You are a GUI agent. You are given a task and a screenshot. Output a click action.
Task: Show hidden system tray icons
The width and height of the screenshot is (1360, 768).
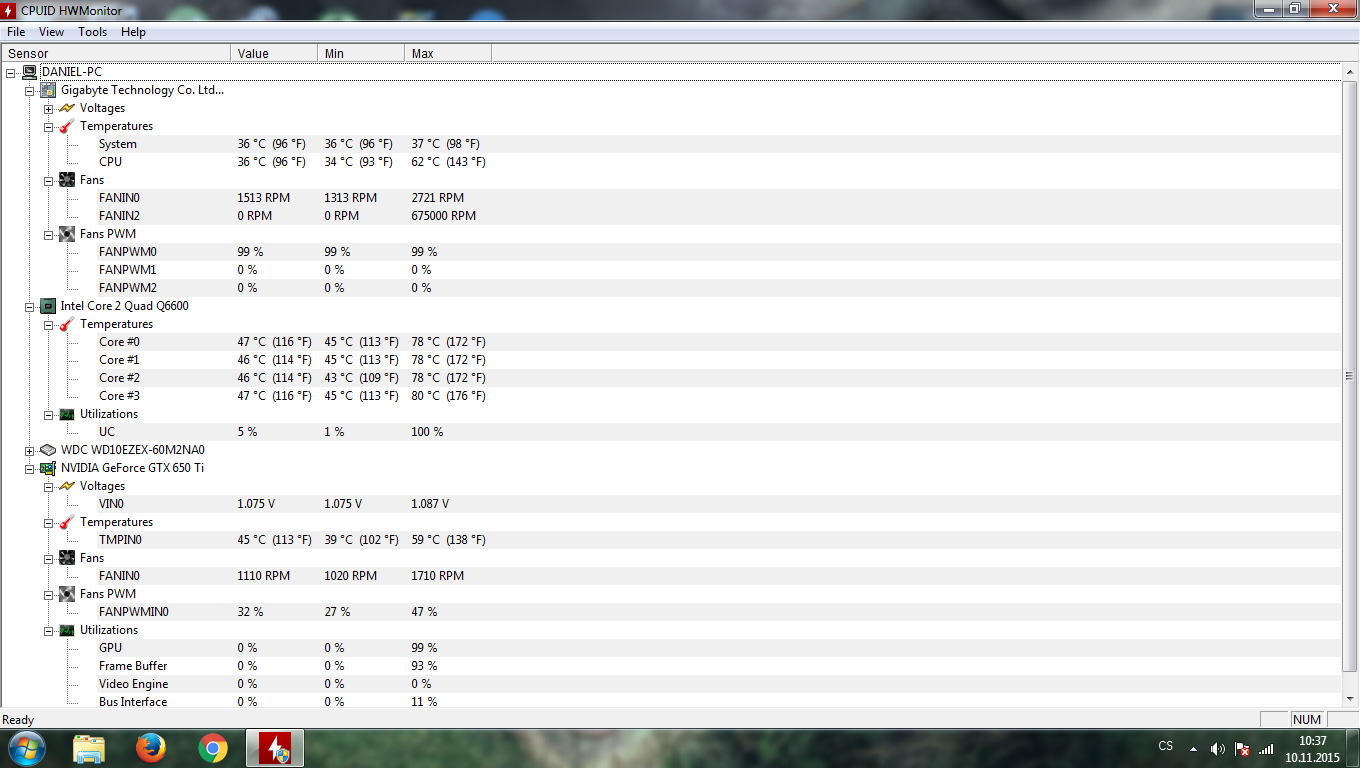1193,748
